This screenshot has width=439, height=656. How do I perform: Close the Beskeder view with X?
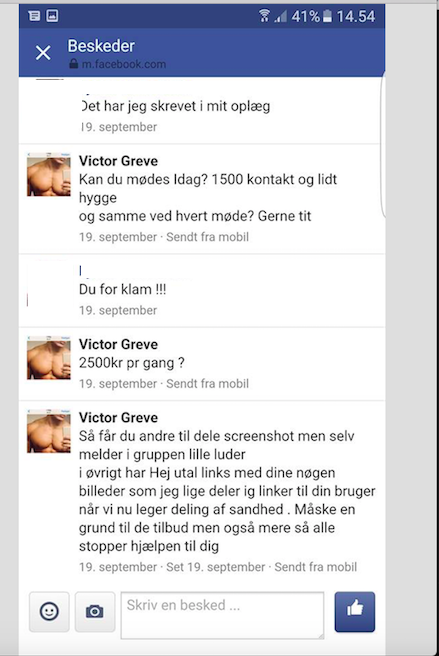(43, 53)
